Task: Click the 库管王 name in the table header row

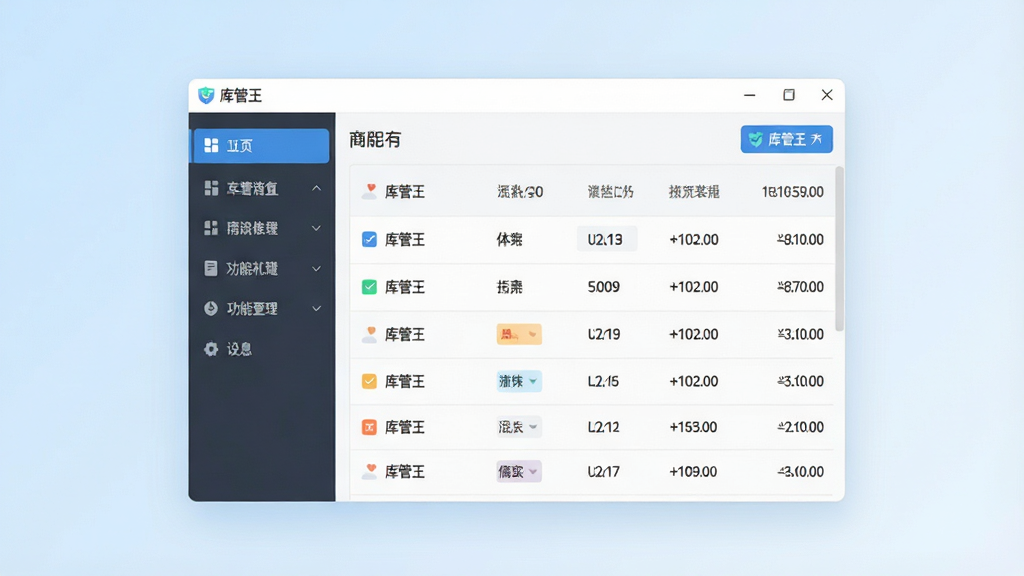Action: click(405, 191)
